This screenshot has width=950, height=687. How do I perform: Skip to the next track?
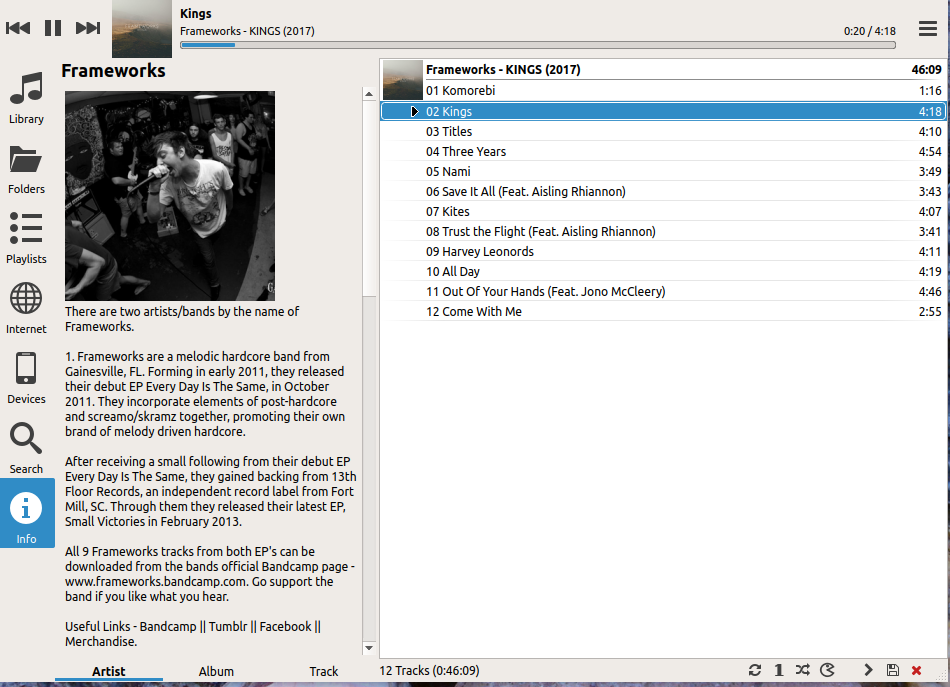88,28
